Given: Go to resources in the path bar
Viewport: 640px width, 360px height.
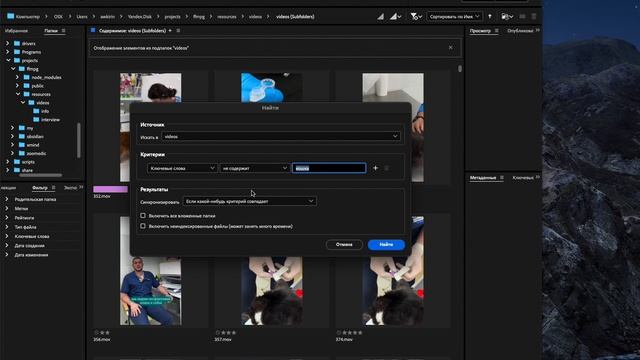Looking at the screenshot, I should click(x=227, y=17).
